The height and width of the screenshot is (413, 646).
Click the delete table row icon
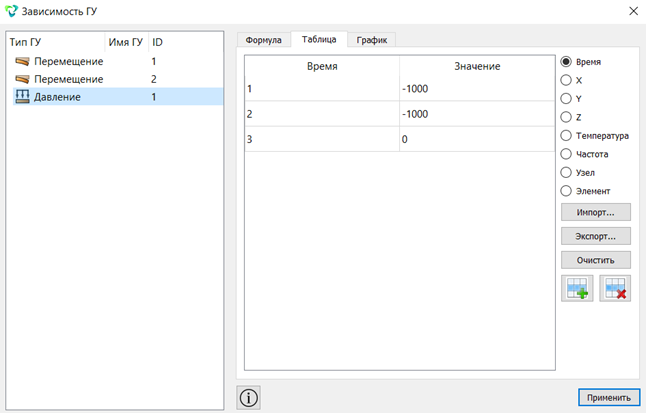(615, 288)
